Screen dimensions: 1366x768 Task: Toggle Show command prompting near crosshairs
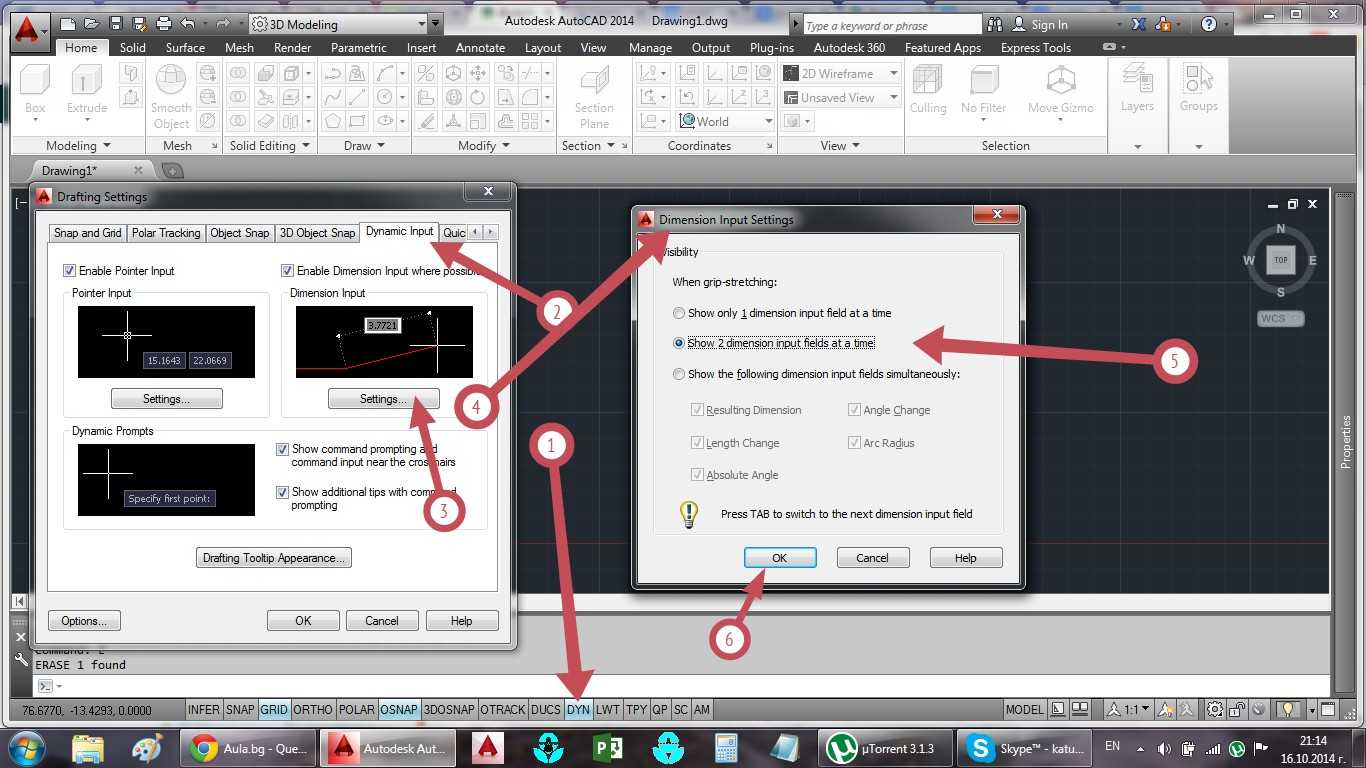282,450
